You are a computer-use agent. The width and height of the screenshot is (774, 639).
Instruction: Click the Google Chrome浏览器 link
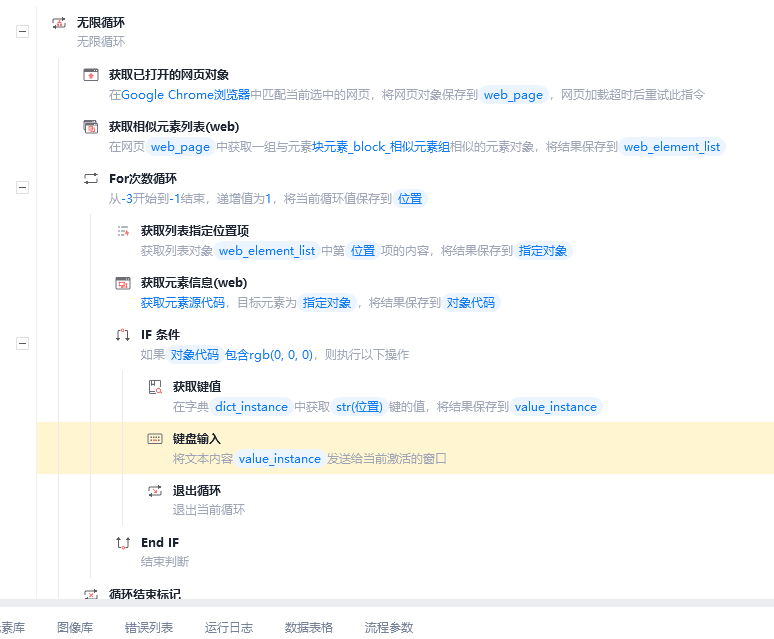pyautogui.click(x=186, y=95)
